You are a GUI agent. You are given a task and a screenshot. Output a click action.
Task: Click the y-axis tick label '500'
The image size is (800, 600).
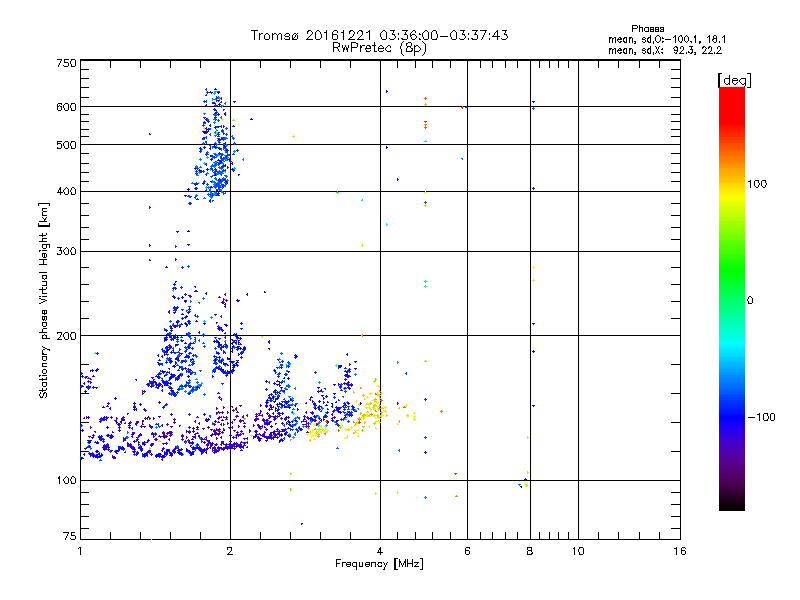(x=66, y=145)
